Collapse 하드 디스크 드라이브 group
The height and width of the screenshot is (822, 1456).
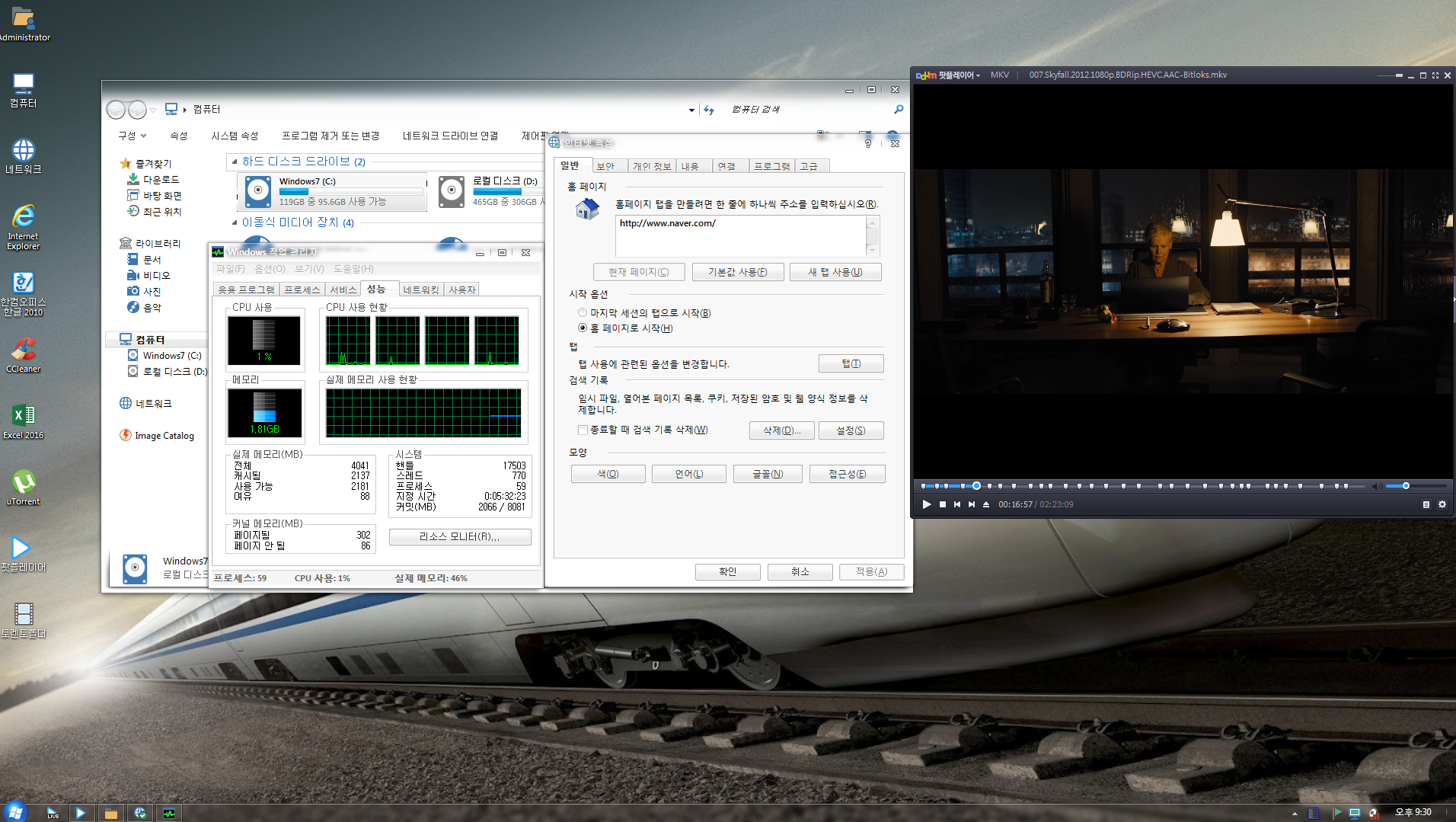click(x=235, y=162)
